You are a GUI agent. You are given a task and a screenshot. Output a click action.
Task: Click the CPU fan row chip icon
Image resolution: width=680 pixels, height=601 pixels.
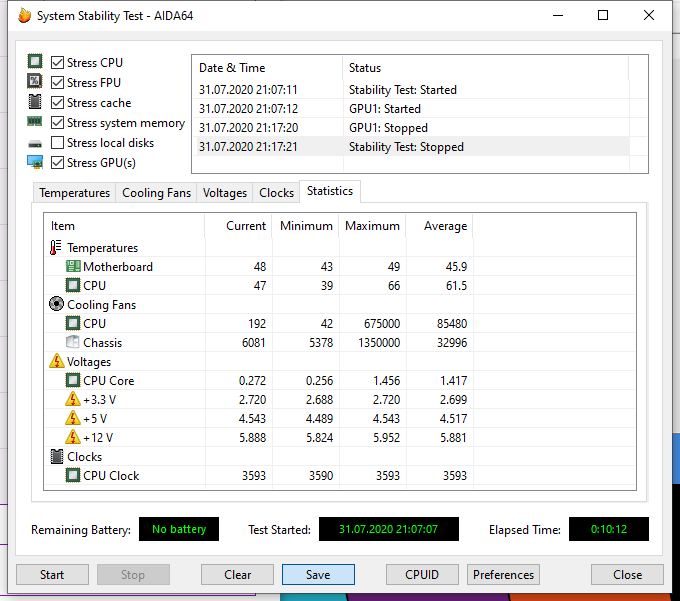[73, 323]
